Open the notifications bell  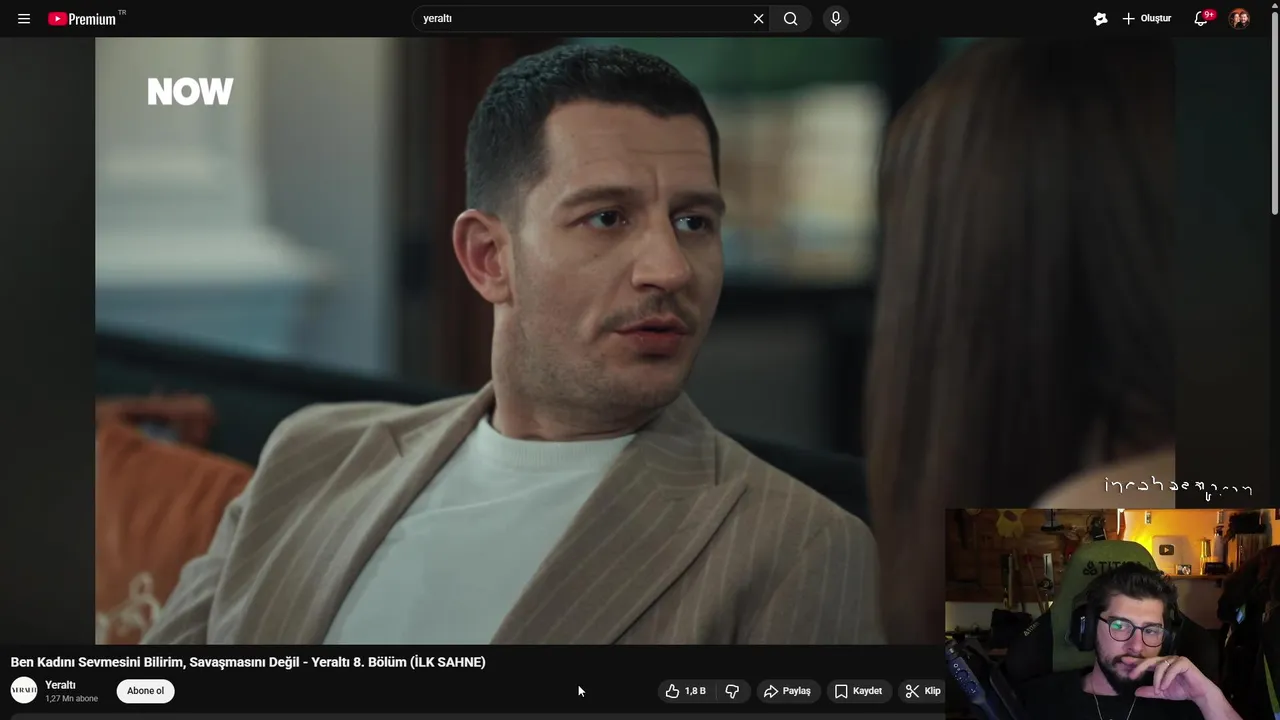coord(1202,19)
